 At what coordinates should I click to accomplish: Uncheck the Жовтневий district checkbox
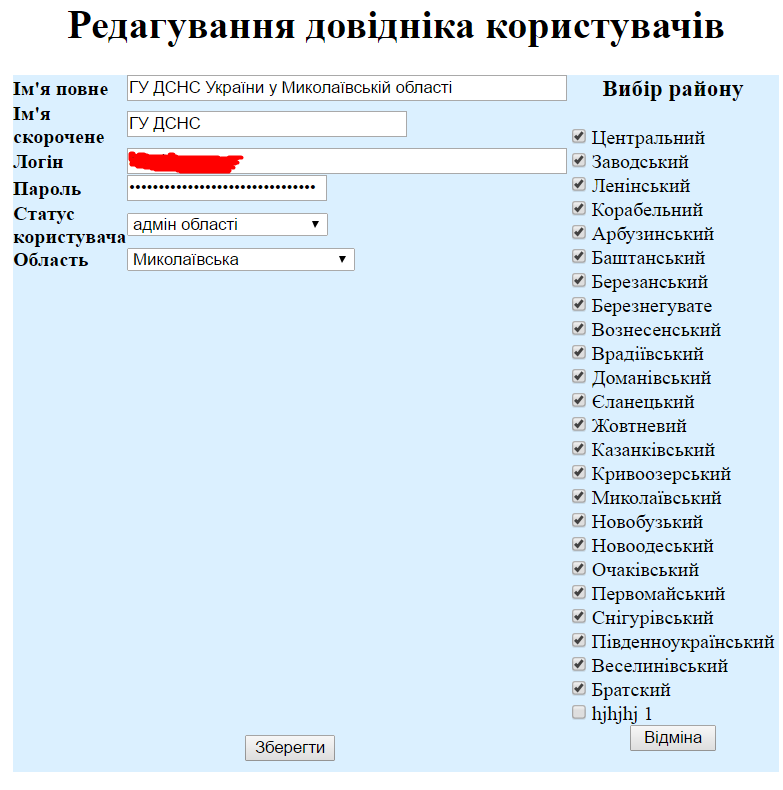pos(578,425)
